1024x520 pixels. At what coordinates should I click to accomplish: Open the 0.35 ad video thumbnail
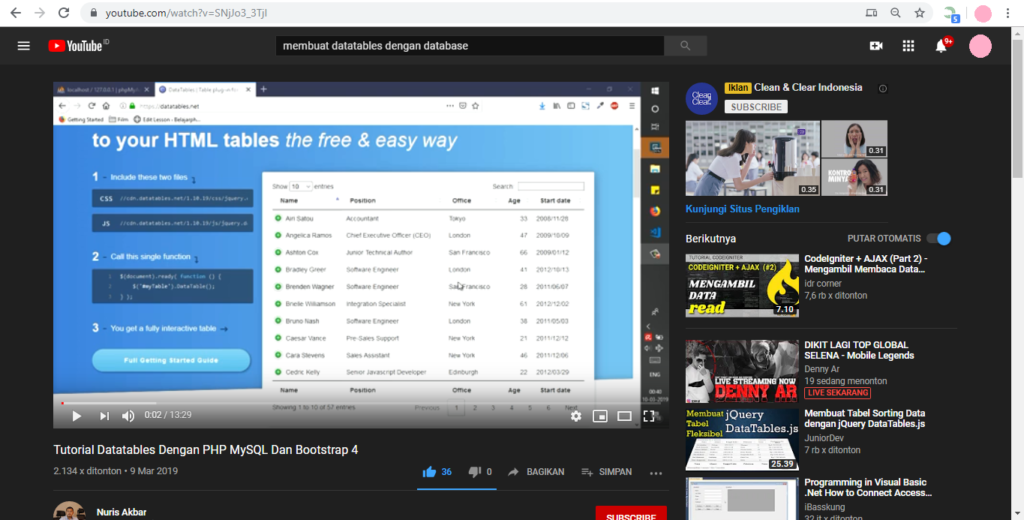(x=752, y=158)
